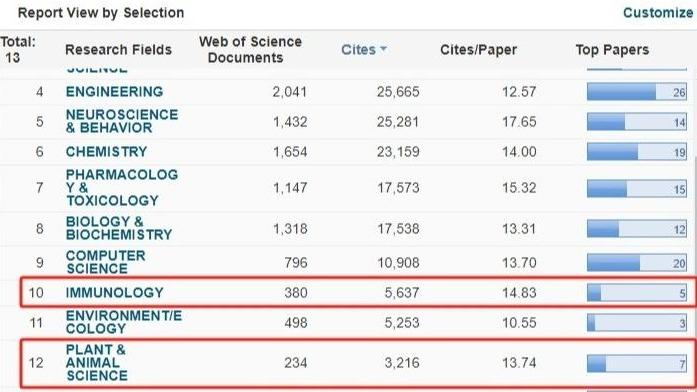
Task: Sort by the Cites column header
Action: pyautogui.click(x=358, y=49)
